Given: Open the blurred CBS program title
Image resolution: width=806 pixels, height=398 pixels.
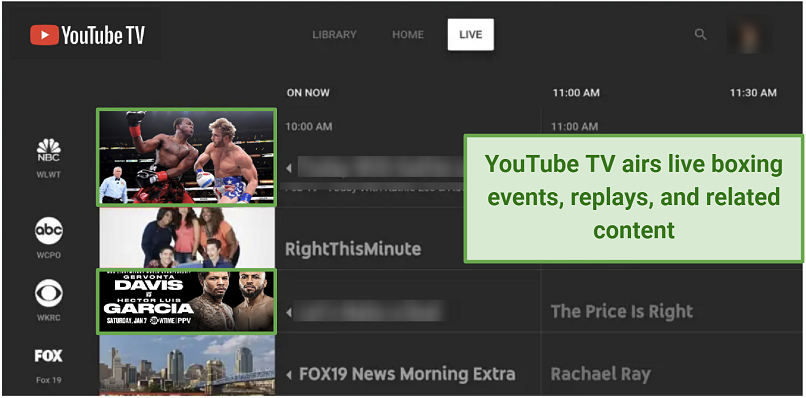Looking at the screenshot, I should [x=370, y=311].
